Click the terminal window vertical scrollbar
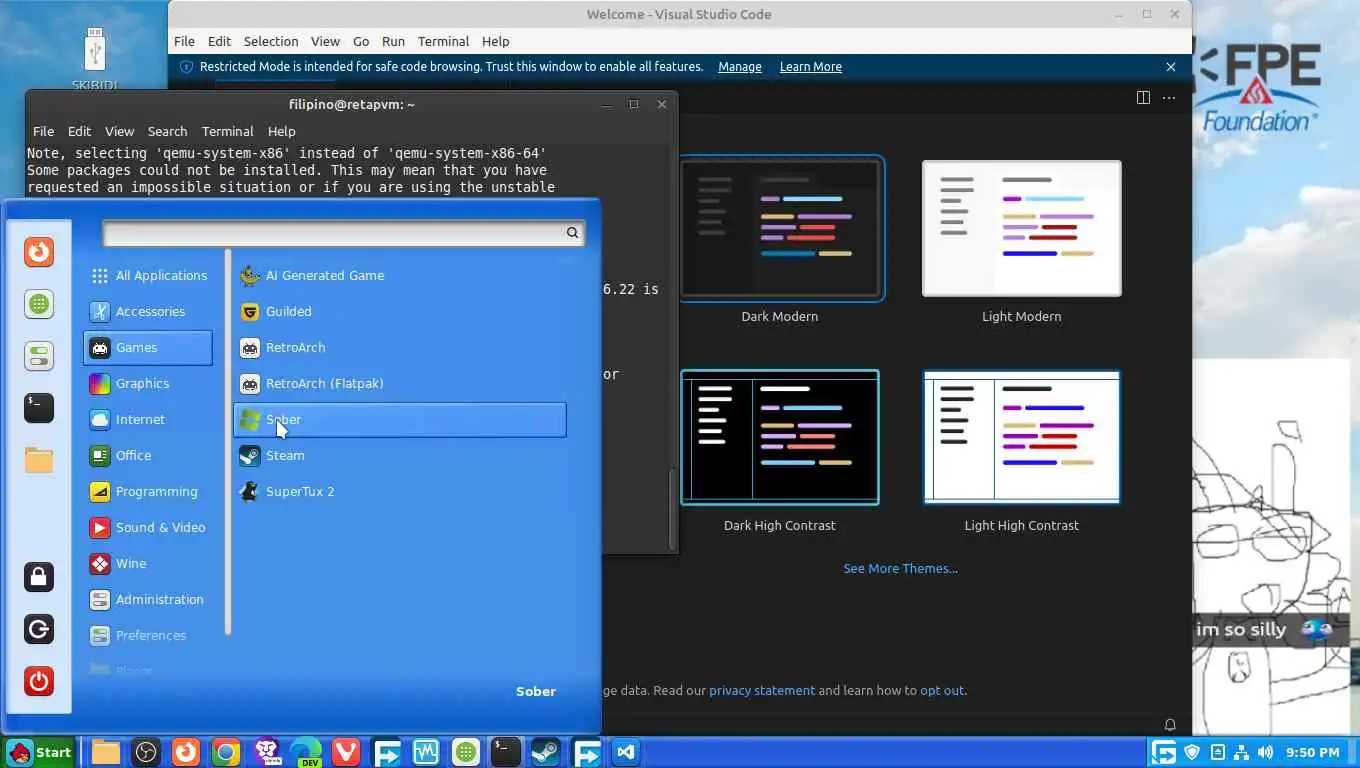This screenshot has width=1360, height=768. 672,508
